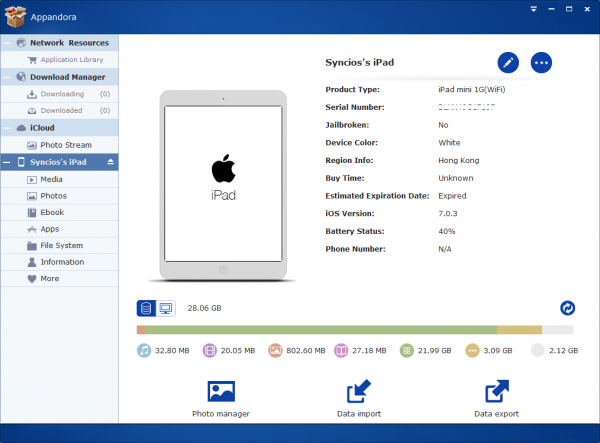Click the eject icon beside Syncios's iPad

click(x=111, y=162)
